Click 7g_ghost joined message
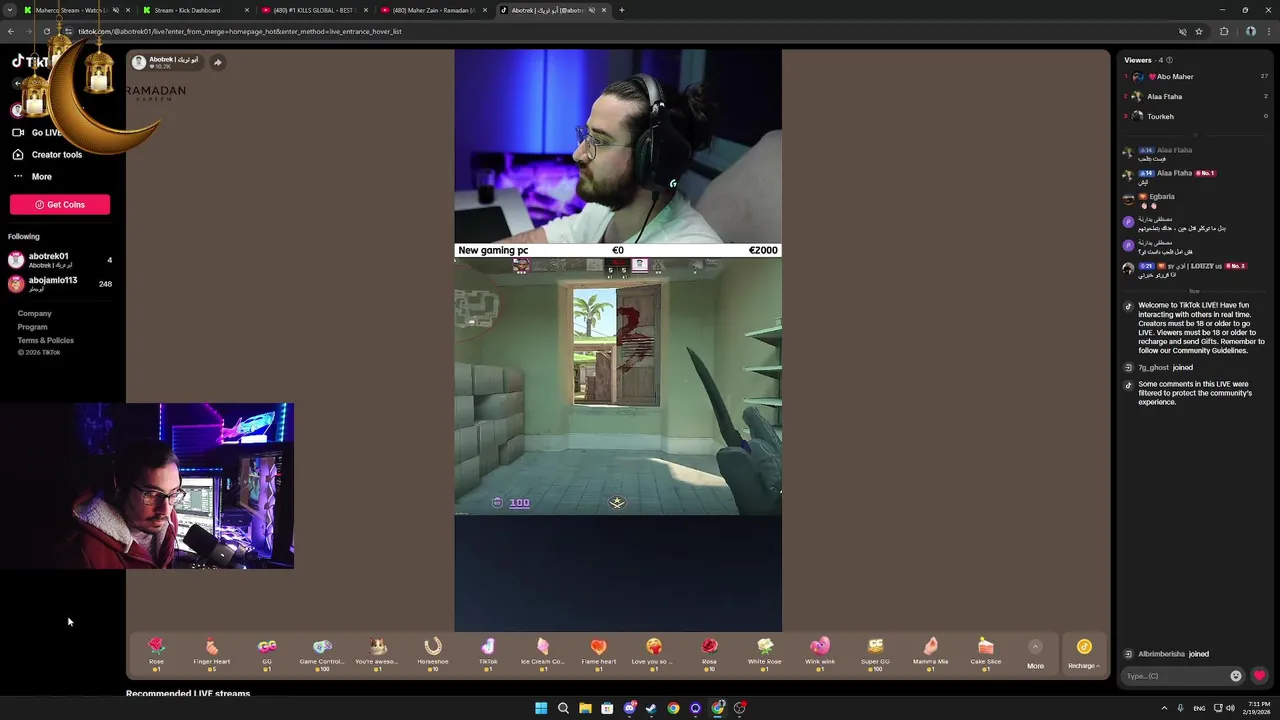Screen dimensions: 1280x720 click(1165, 367)
